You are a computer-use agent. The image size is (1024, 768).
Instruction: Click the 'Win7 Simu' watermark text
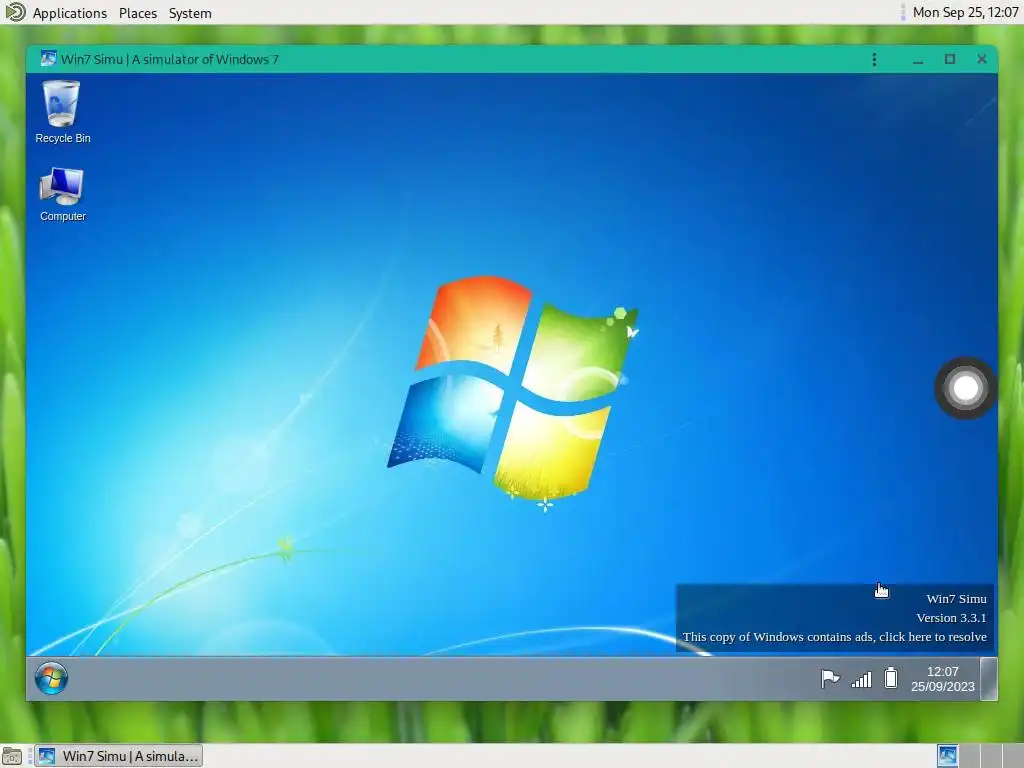tap(956, 599)
